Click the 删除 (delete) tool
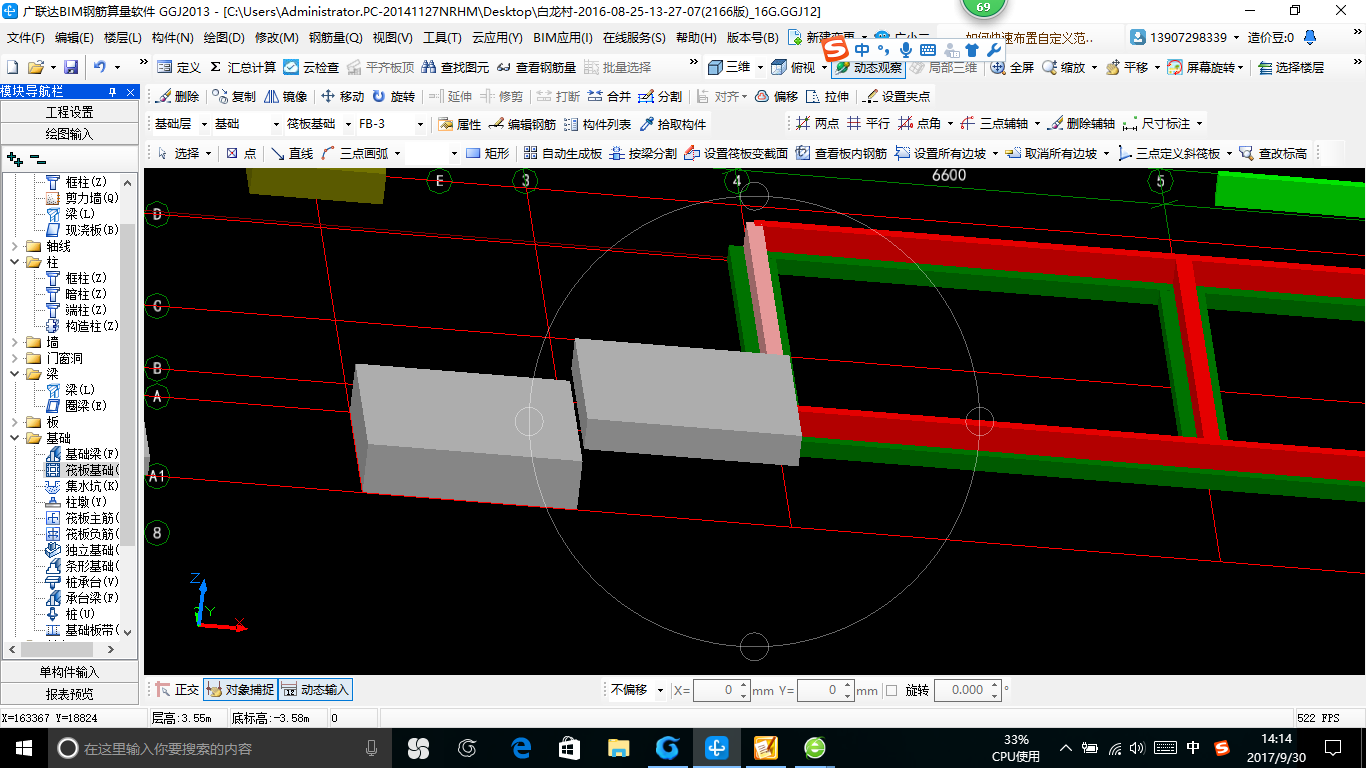Viewport: 1366px width, 768px height. [x=178, y=96]
